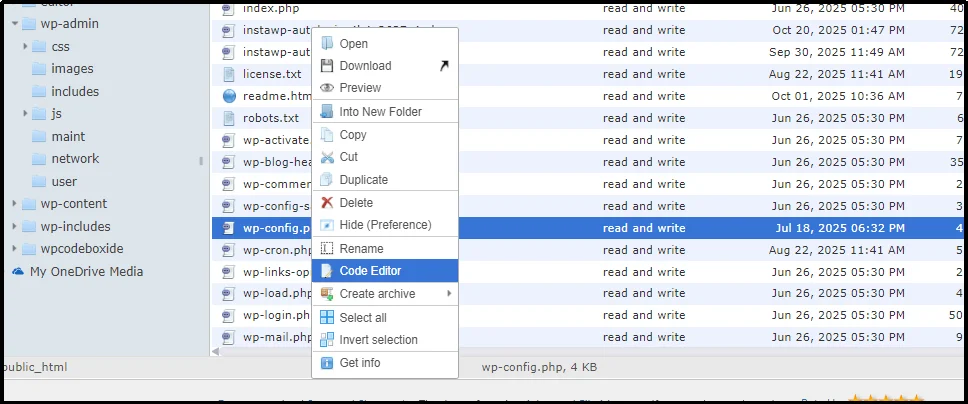The height and width of the screenshot is (404, 968).
Task: Click the Sep 30, 2025 11:49 AM date
Action: 837,52
